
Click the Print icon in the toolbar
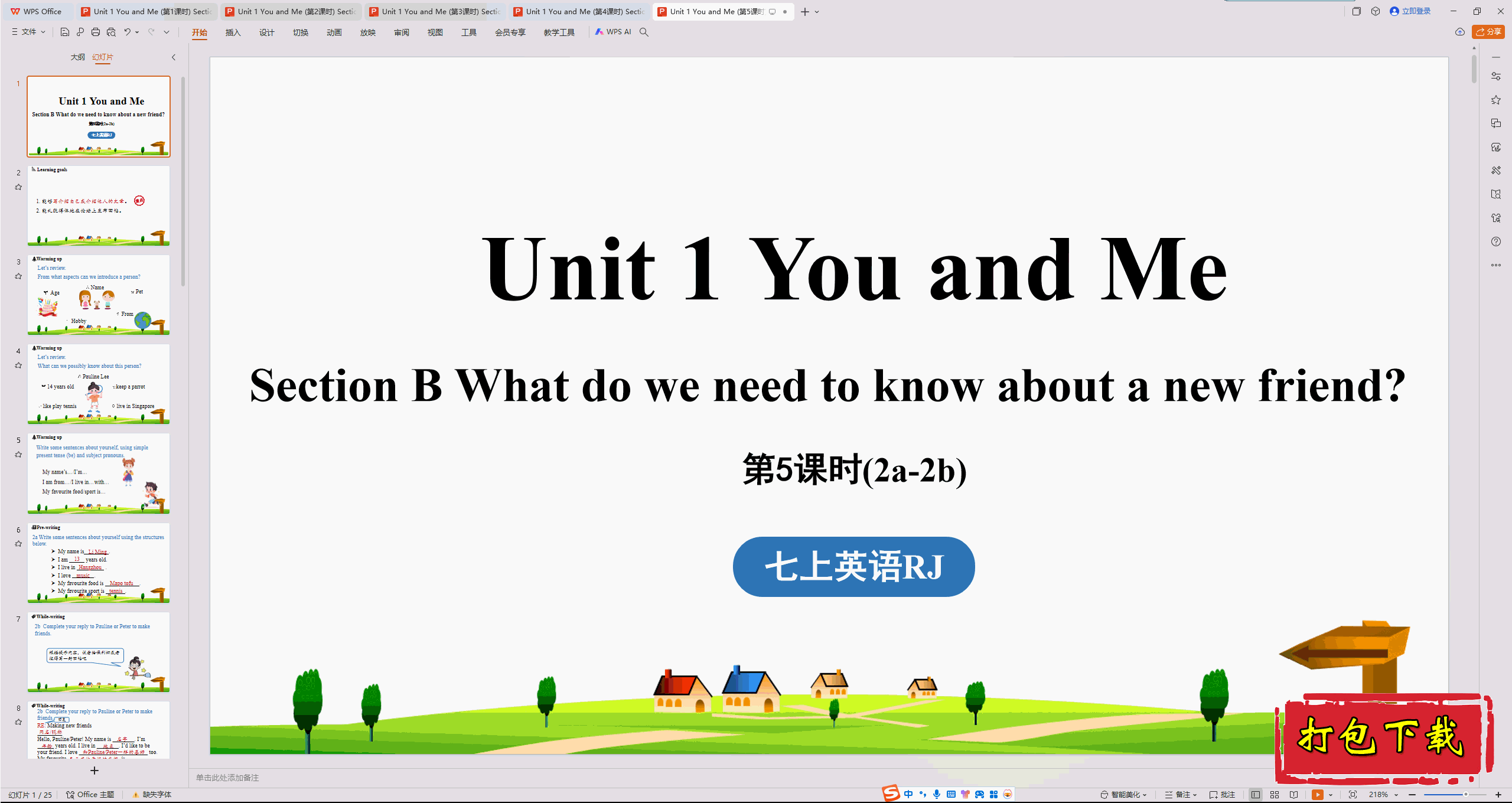click(96, 32)
